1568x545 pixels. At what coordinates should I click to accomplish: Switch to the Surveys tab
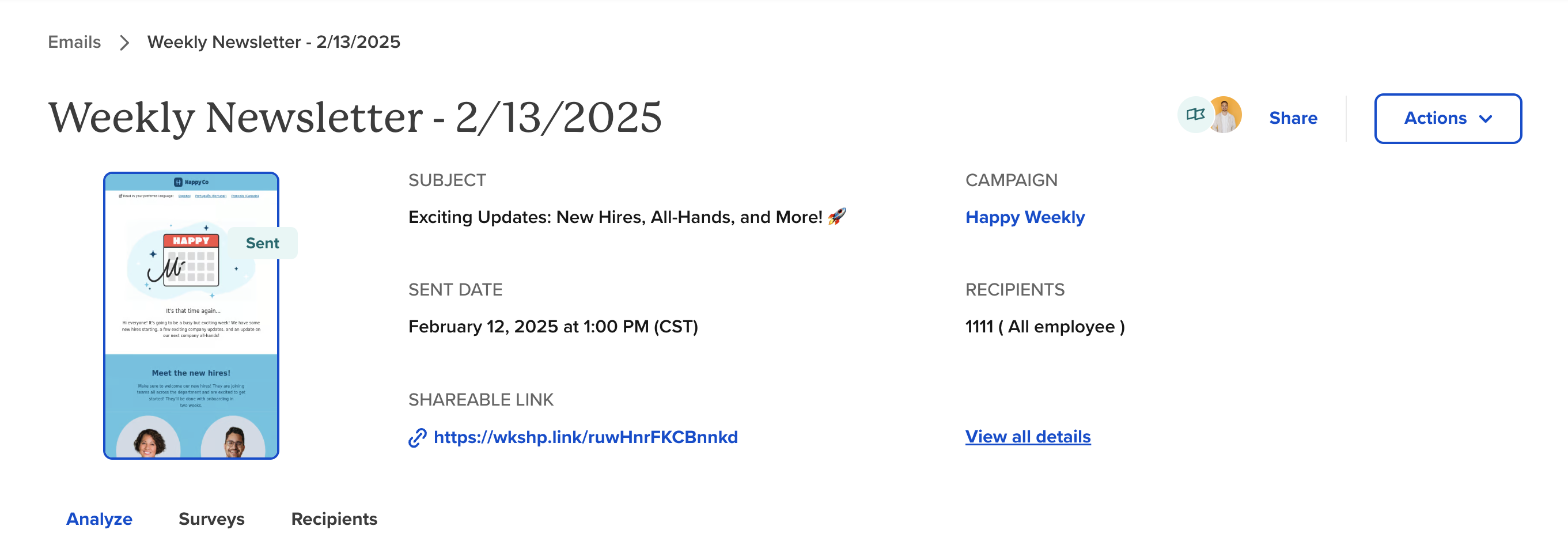pyautogui.click(x=211, y=519)
